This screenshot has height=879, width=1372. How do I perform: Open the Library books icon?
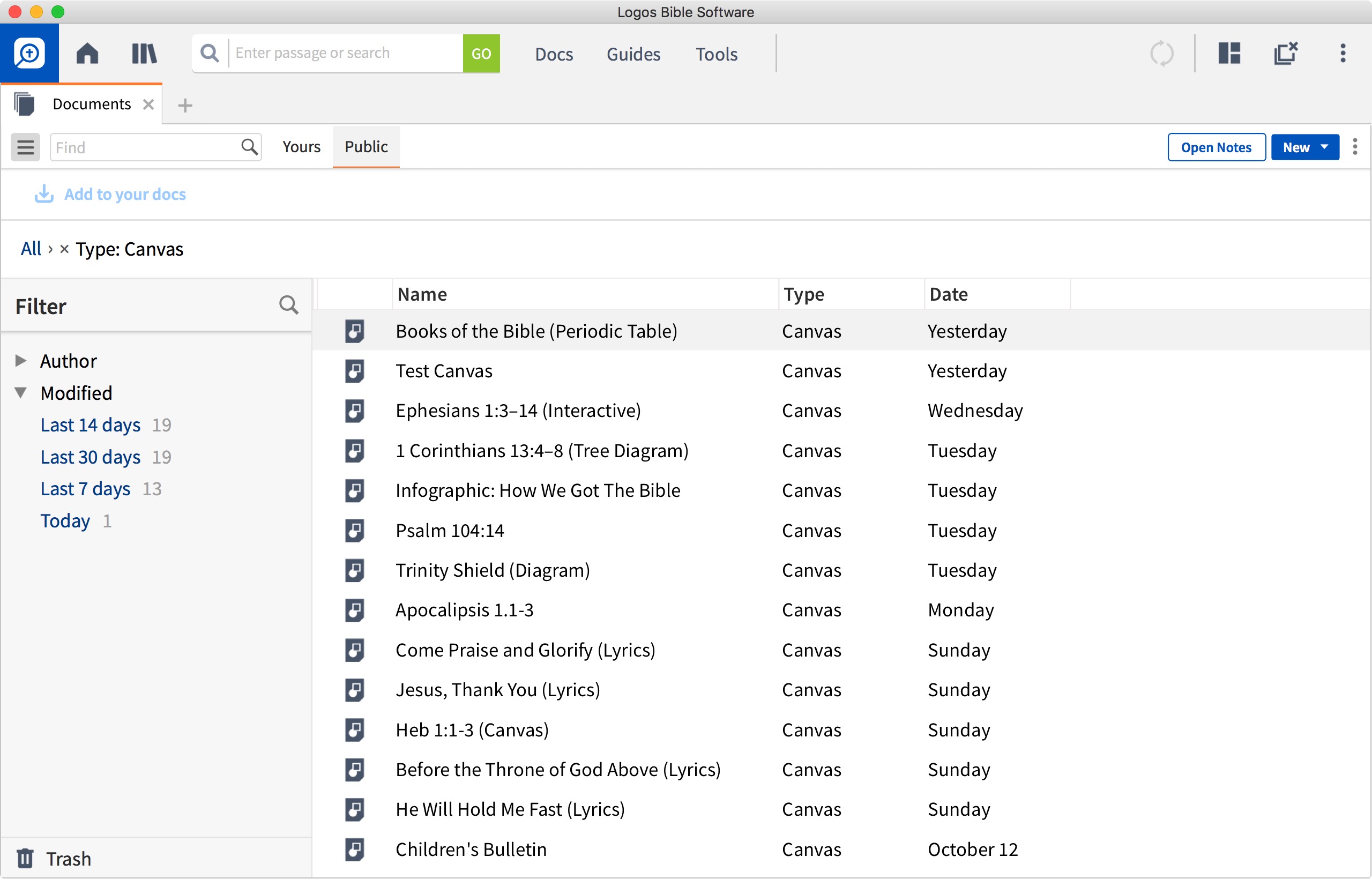pyautogui.click(x=144, y=54)
